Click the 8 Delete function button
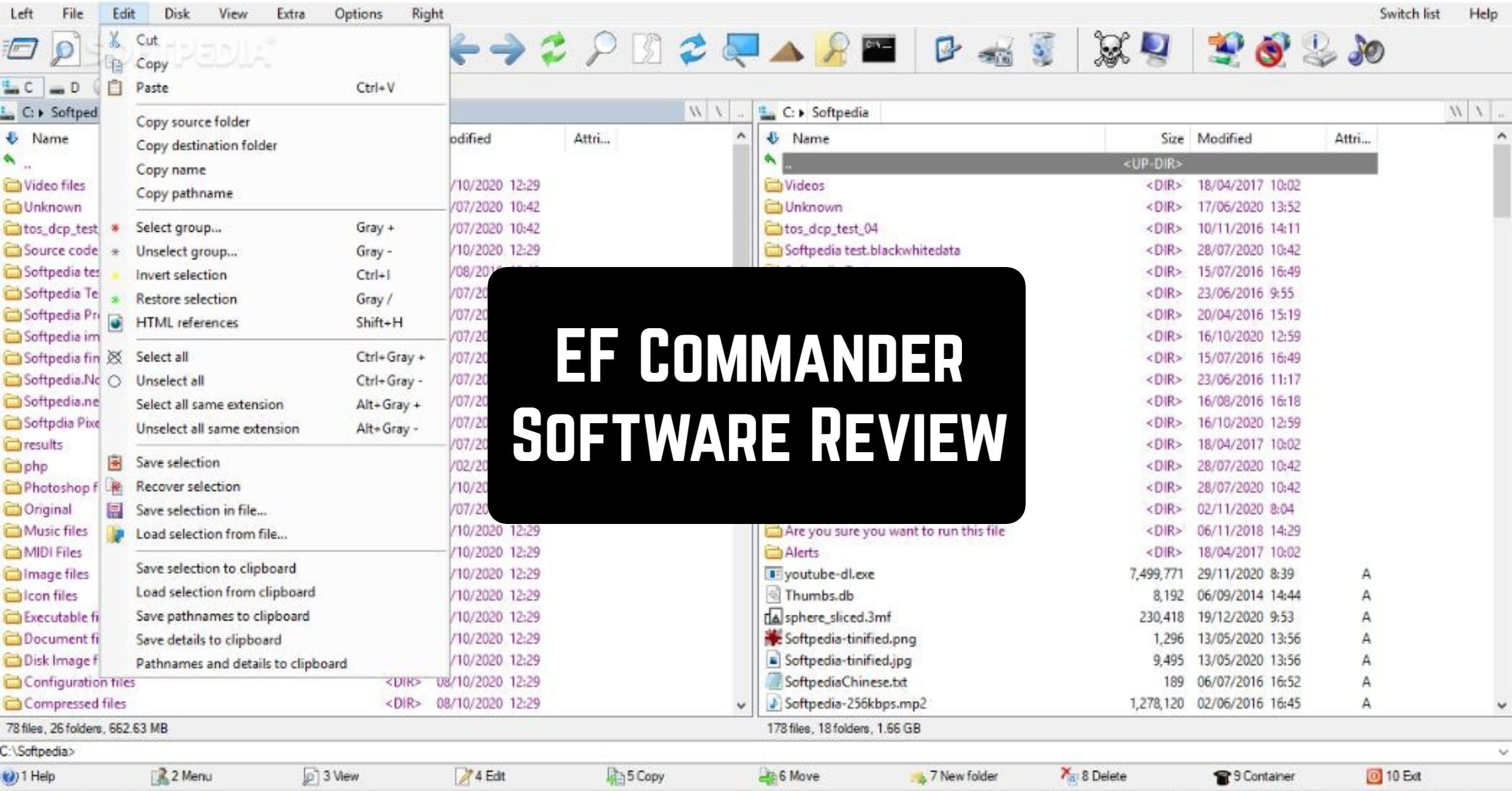 1094,777
